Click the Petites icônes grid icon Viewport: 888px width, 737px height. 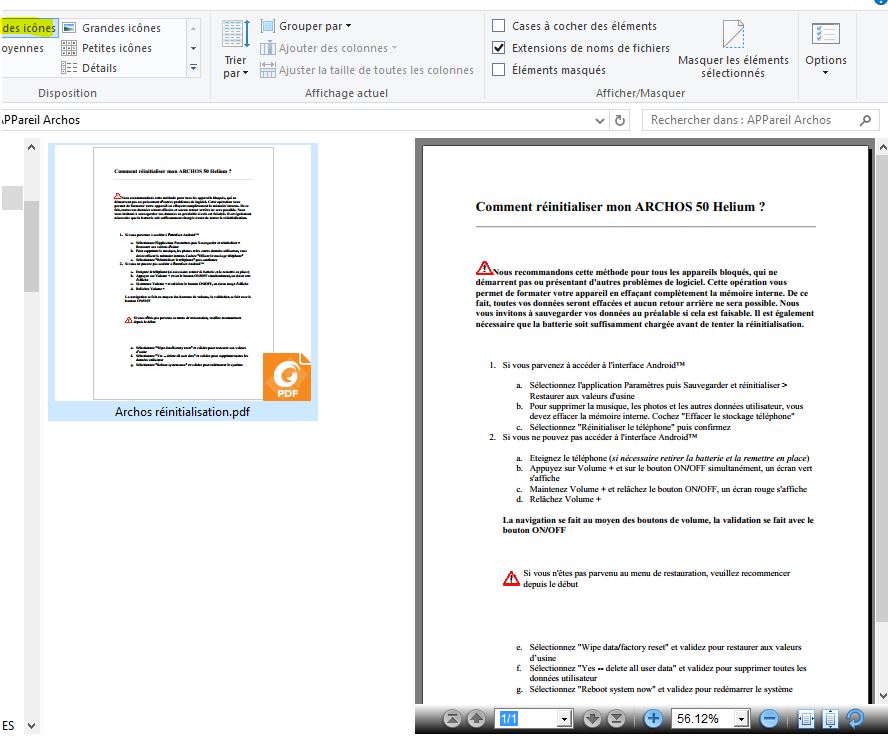69,48
